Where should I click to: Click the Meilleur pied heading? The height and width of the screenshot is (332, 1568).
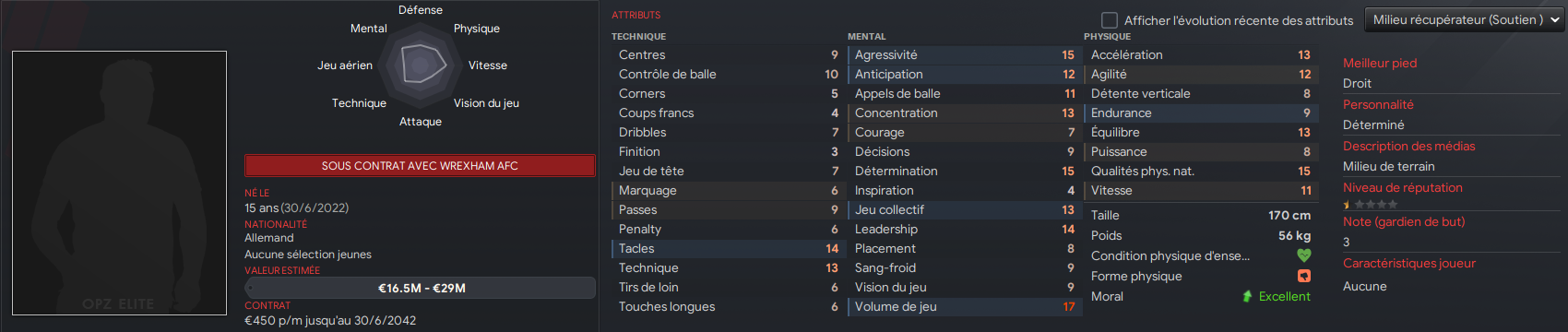(1380, 63)
